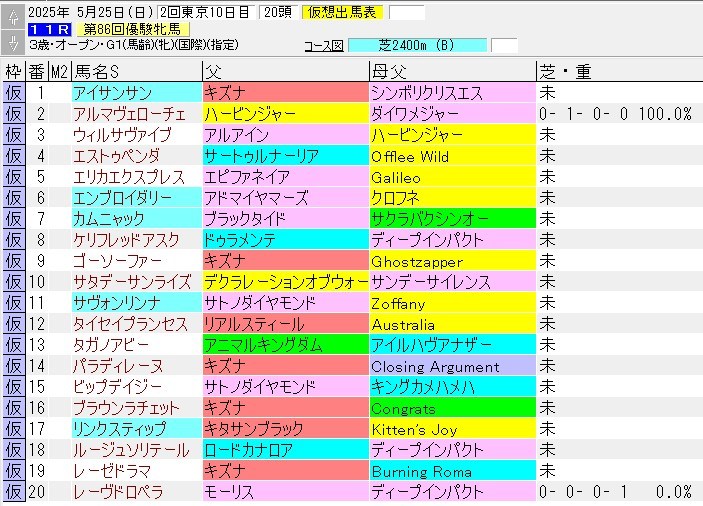Select horse ケリフレッドアスク
Image resolution: width=703 pixels, height=506 pixels.
pyautogui.click(x=137, y=240)
